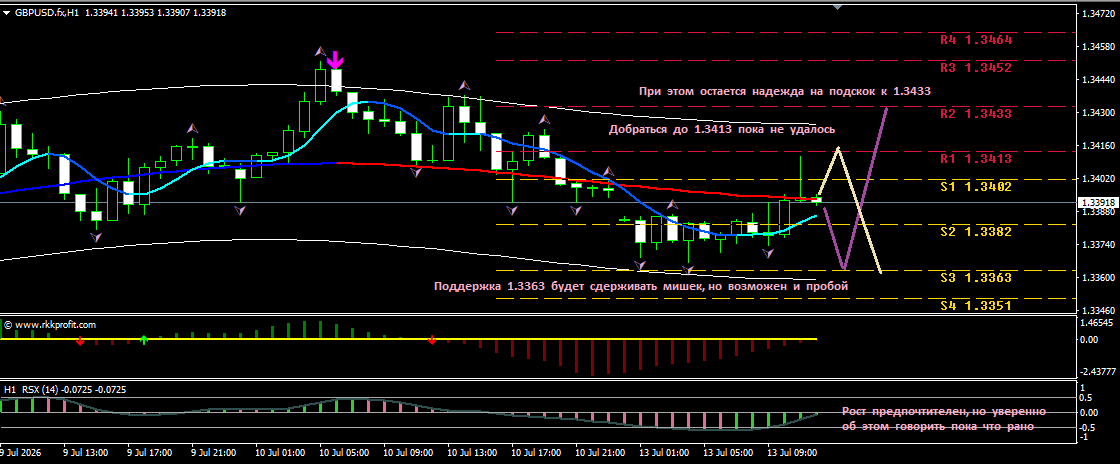Click the '13 Jul 01:00' time label
Screen dimensions: 1120x464
tap(662, 453)
